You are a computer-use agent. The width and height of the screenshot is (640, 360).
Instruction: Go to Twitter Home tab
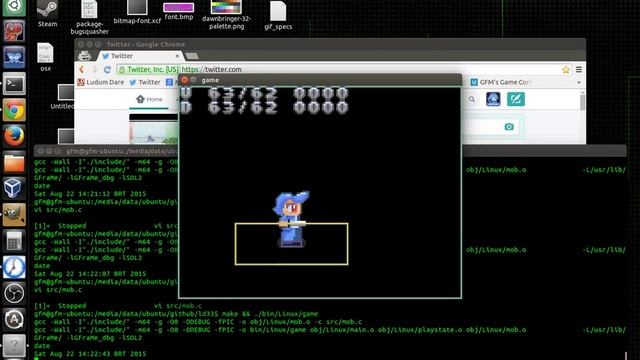coord(149,99)
